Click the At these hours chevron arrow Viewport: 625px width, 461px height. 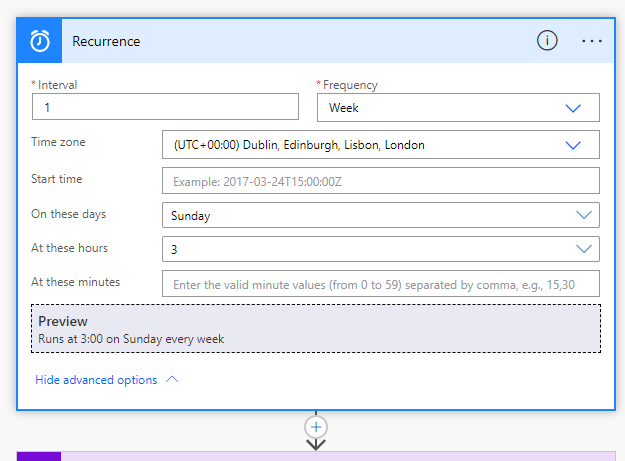[x=584, y=249]
